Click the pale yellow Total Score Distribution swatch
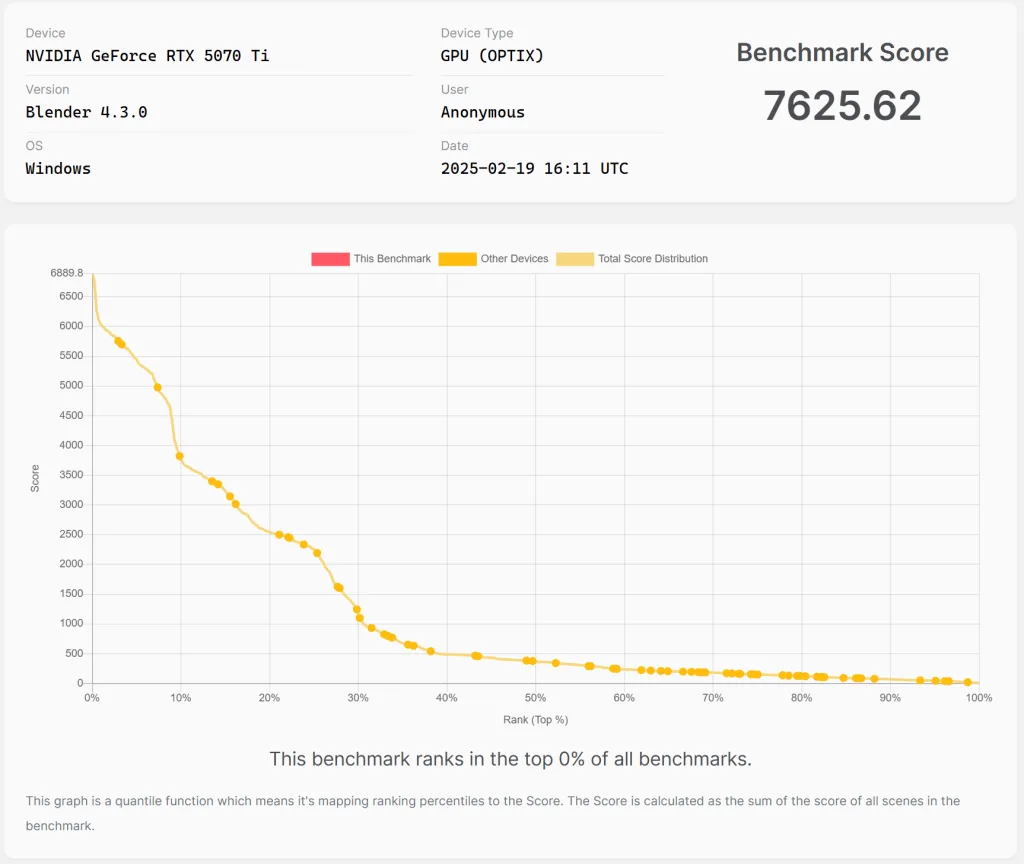 pyautogui.click(x=575, y=259)
